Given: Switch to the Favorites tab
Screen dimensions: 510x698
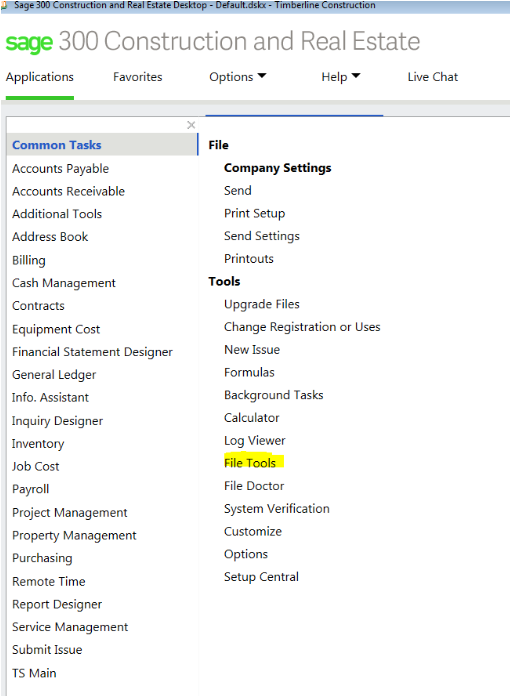Looking at the screenshot, I should 138,77.
